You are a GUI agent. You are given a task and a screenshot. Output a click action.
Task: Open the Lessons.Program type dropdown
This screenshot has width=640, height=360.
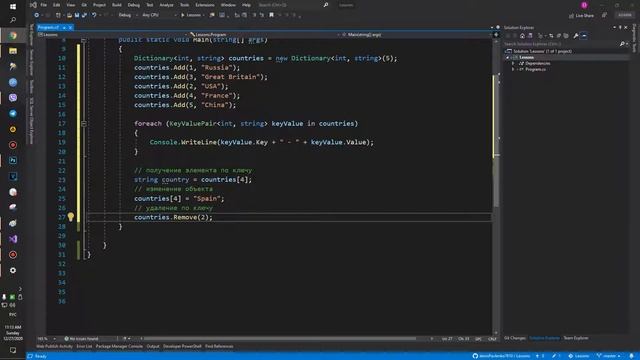[x=264, y=35]
